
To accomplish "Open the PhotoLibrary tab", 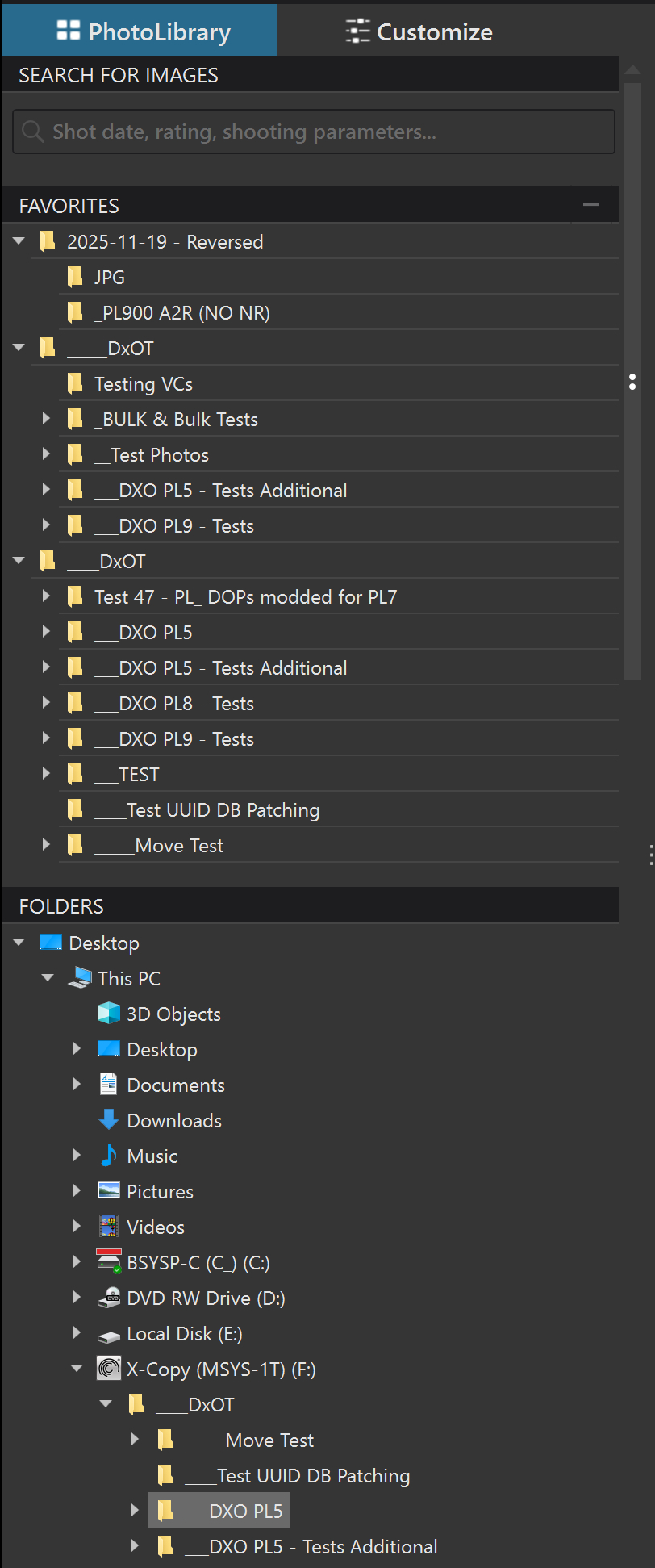I will tap(142, 31).
